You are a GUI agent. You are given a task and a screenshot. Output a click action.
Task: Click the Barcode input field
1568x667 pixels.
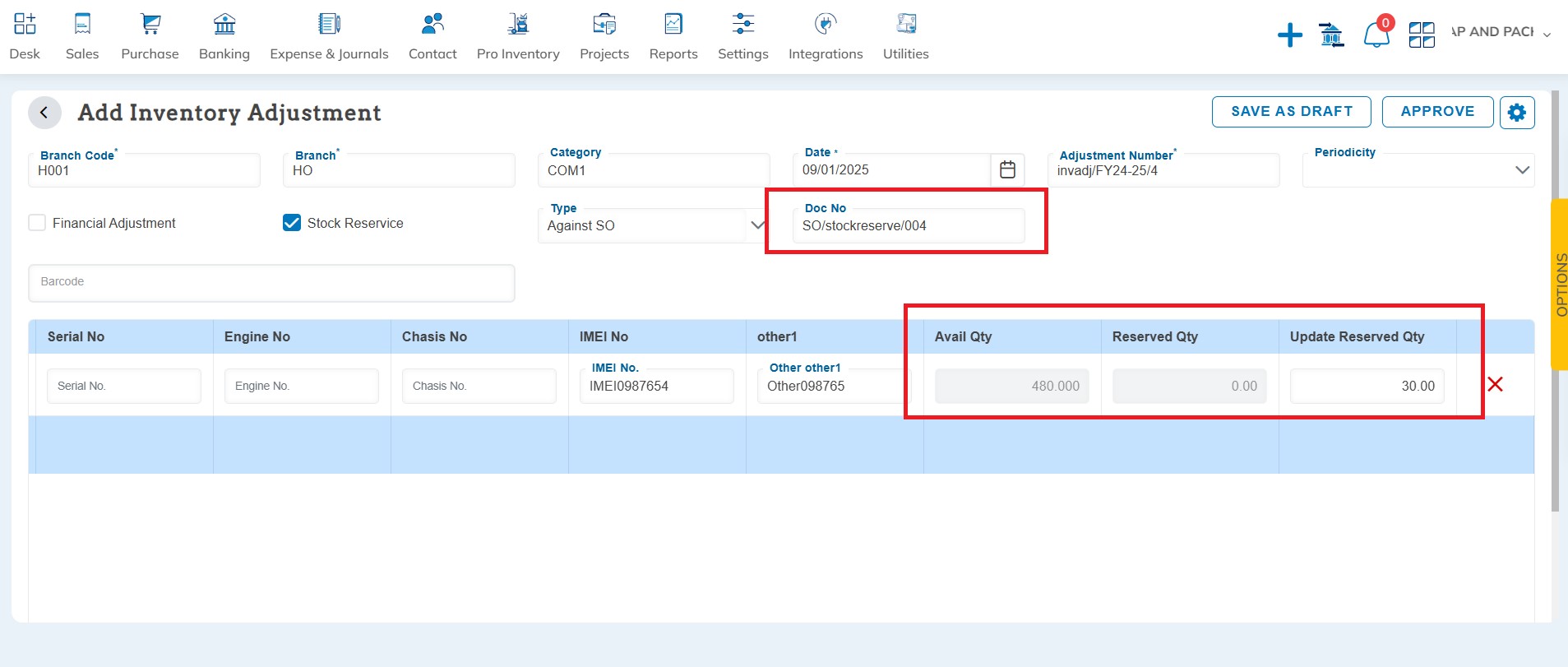pyautogui.click(x=271, y=282)
